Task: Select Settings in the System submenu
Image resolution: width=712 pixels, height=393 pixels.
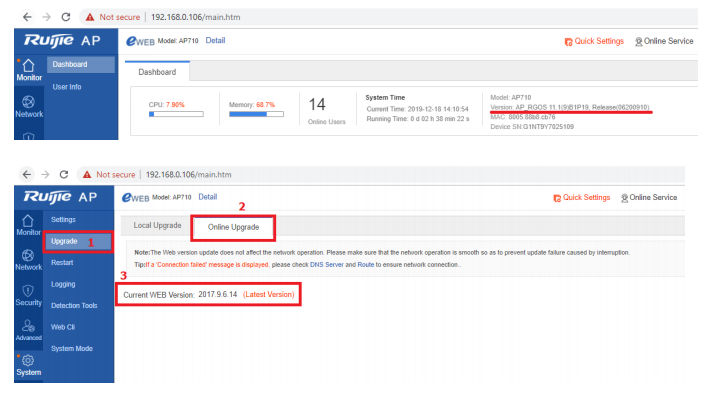Action: tap(63, 219)
